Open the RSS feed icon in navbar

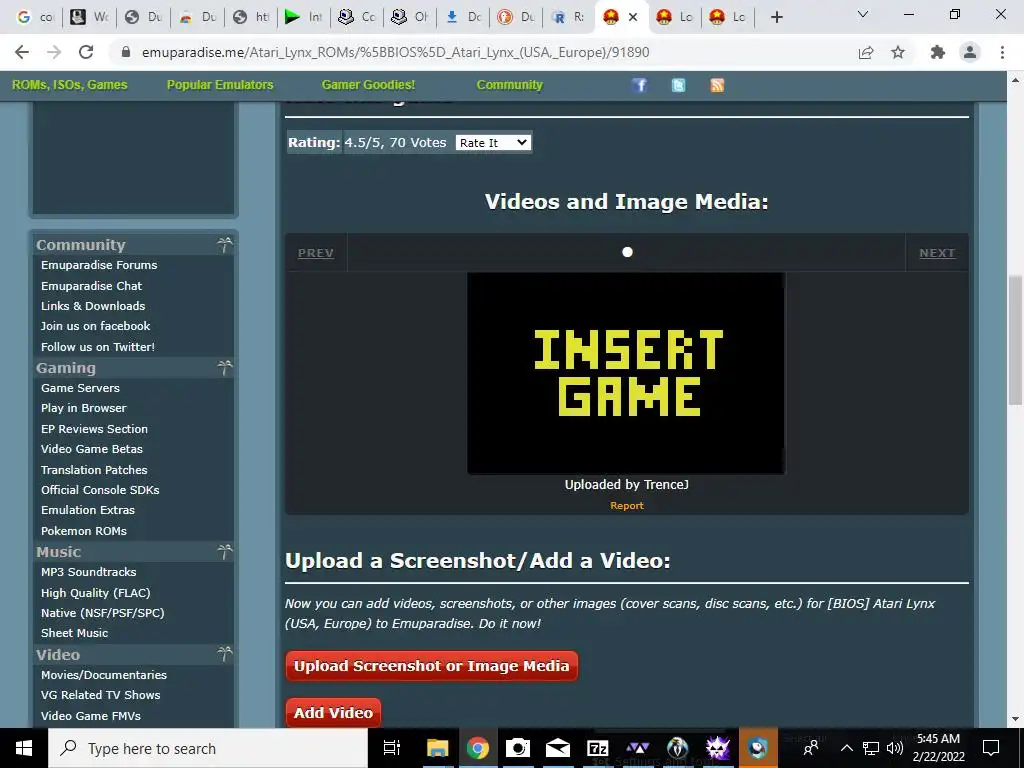pos(717,85)
